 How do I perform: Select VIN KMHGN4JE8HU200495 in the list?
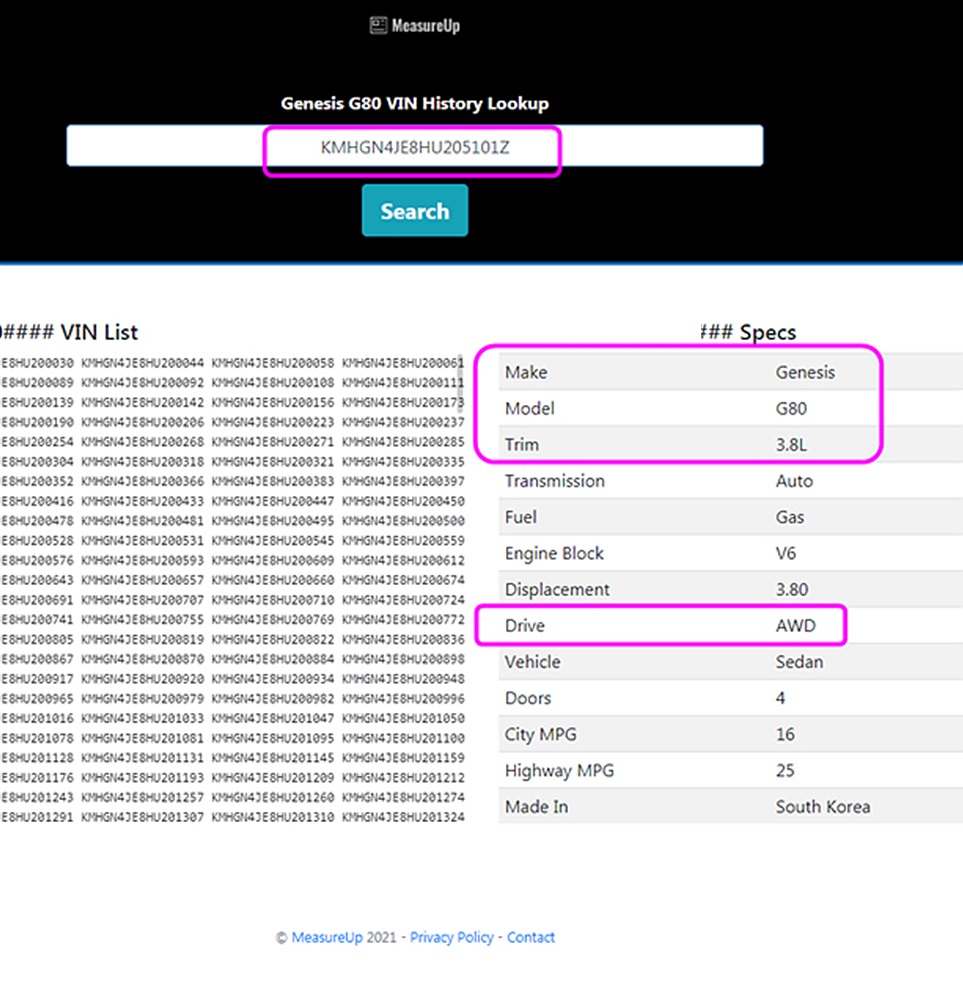pos(273,521)
